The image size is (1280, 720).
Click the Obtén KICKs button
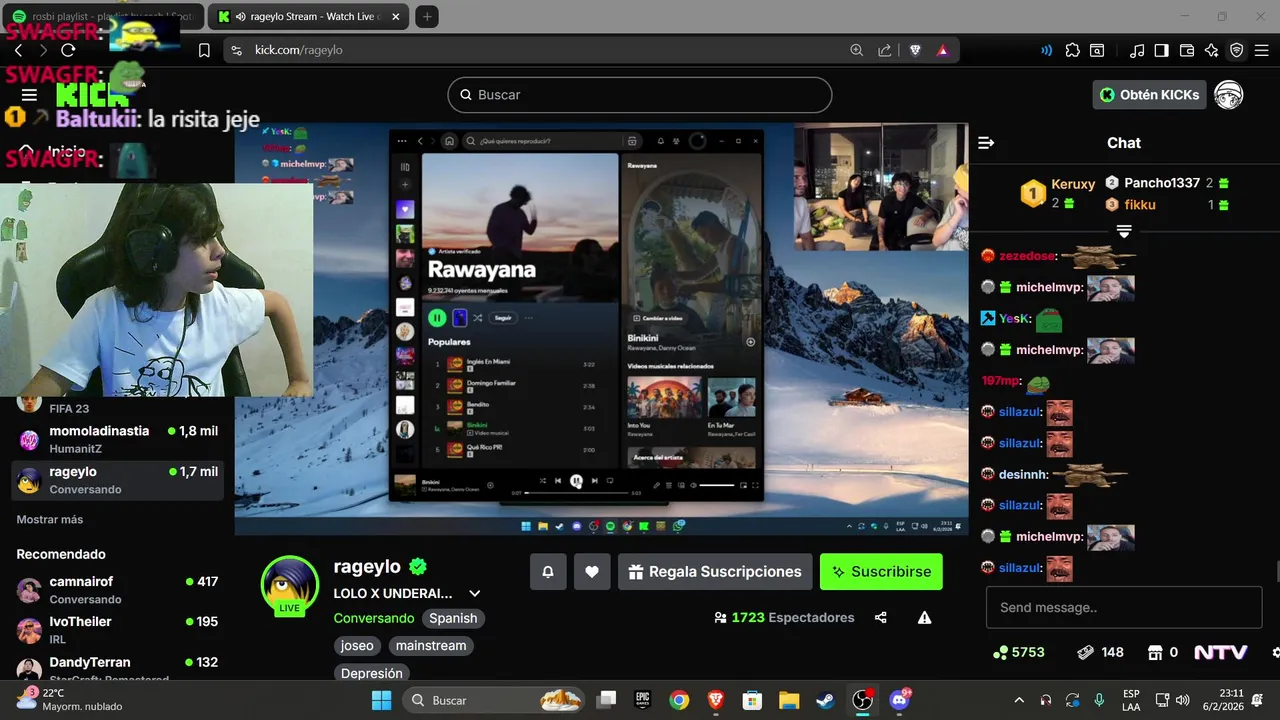(1149, 95)
